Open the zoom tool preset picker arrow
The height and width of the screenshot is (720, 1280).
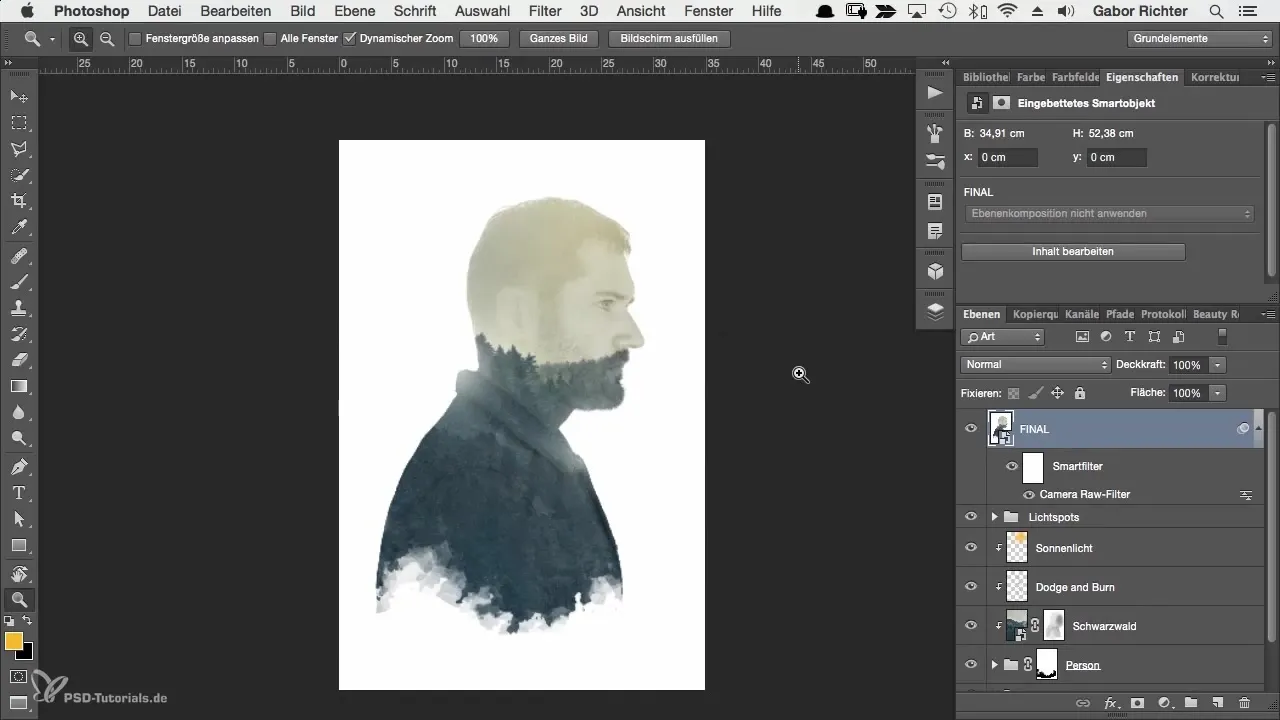(51, 40)
